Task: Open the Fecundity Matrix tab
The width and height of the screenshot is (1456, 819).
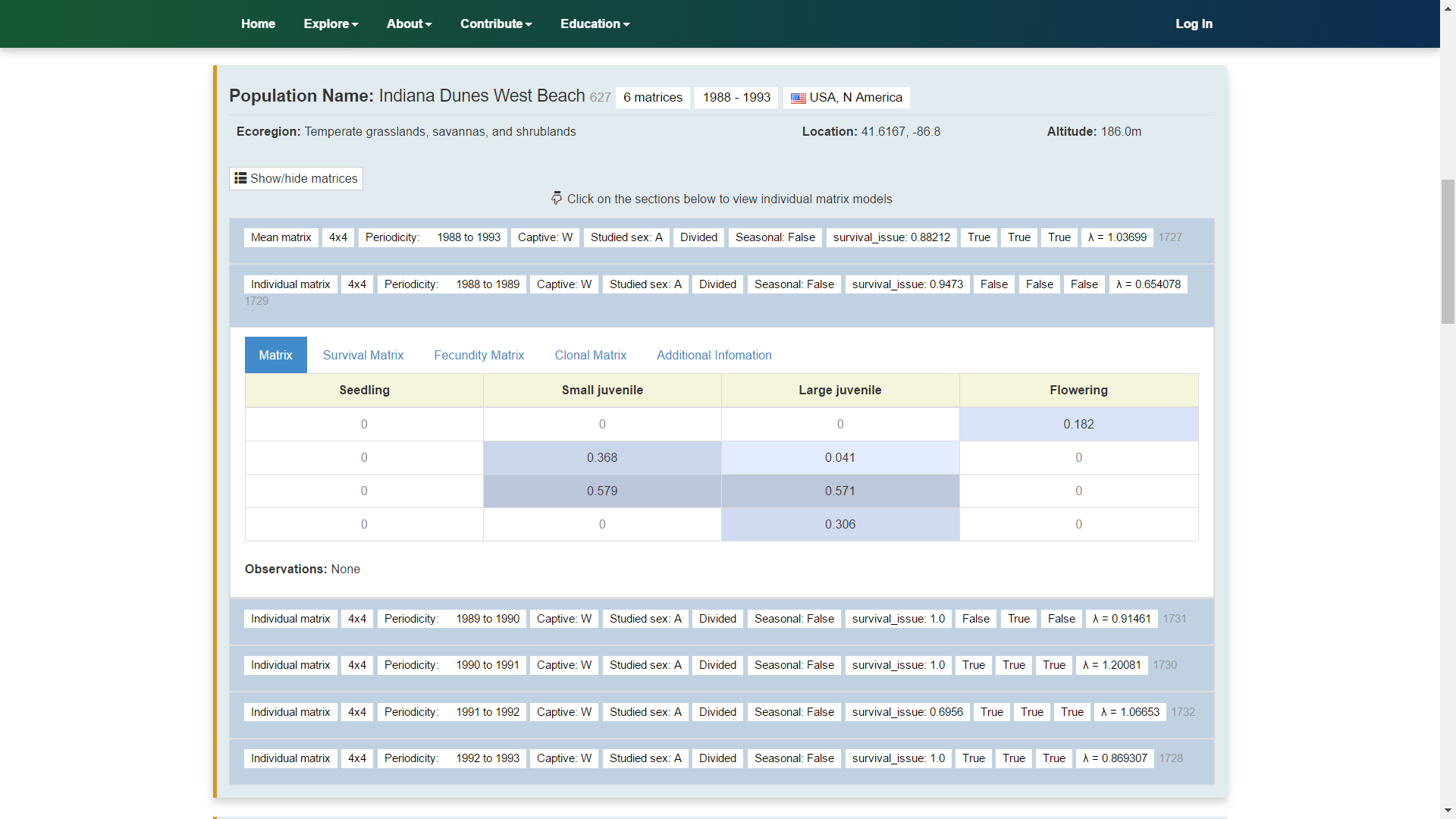Action: pos(479,355)
